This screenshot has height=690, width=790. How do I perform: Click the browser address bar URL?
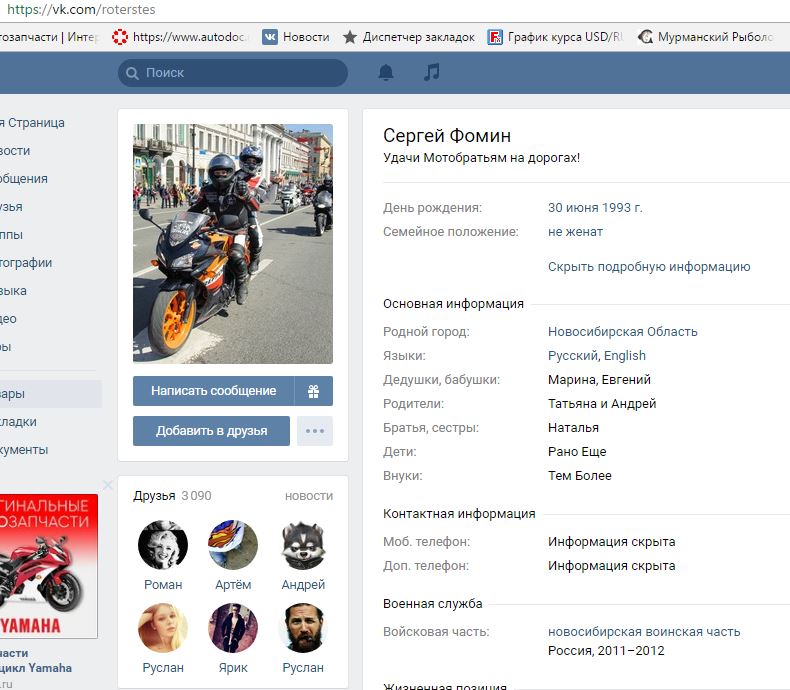82,9
